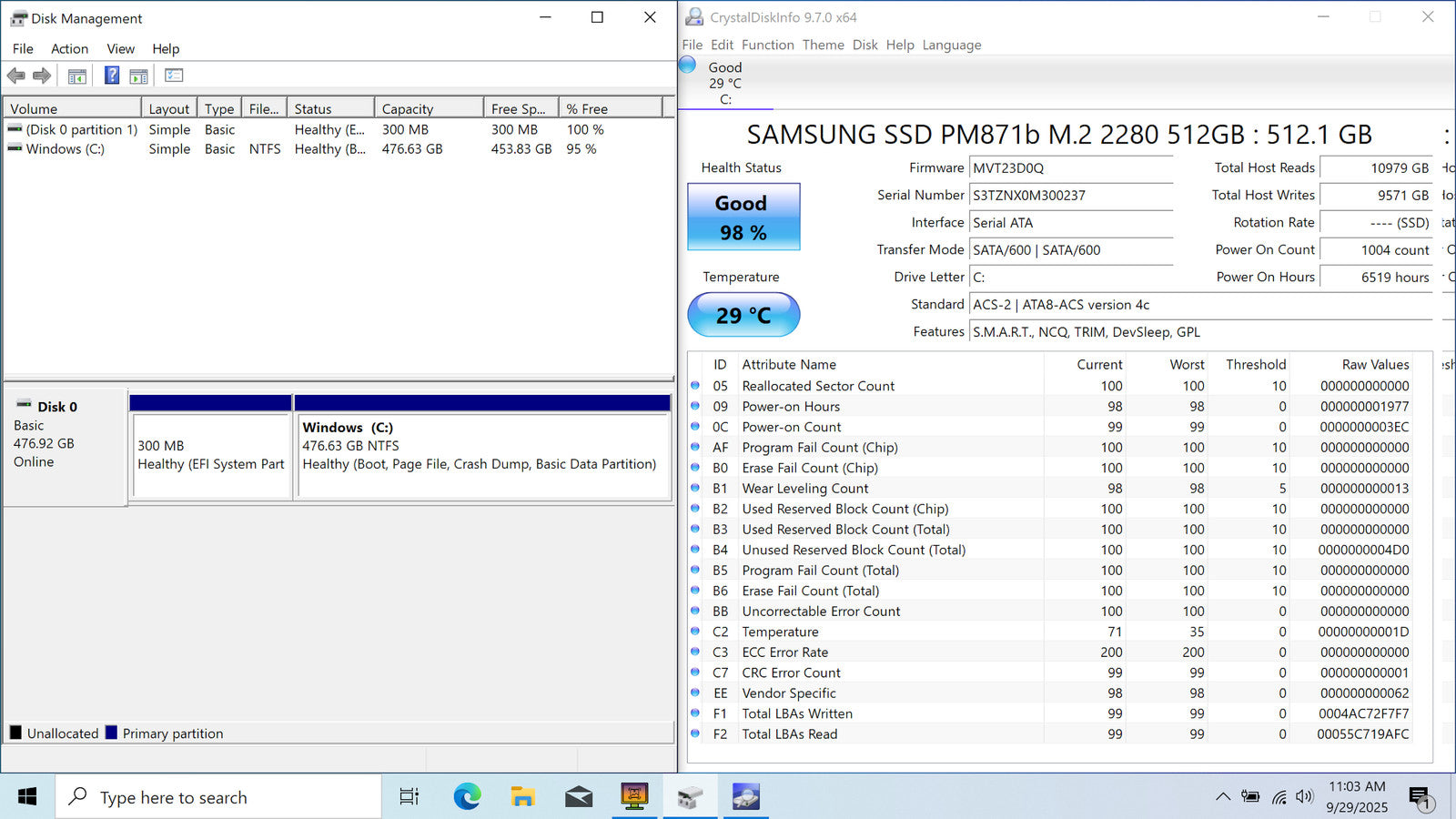
Task: Click the Forward arrow in Disk Management toolbar
Action: tap(42, 76)
